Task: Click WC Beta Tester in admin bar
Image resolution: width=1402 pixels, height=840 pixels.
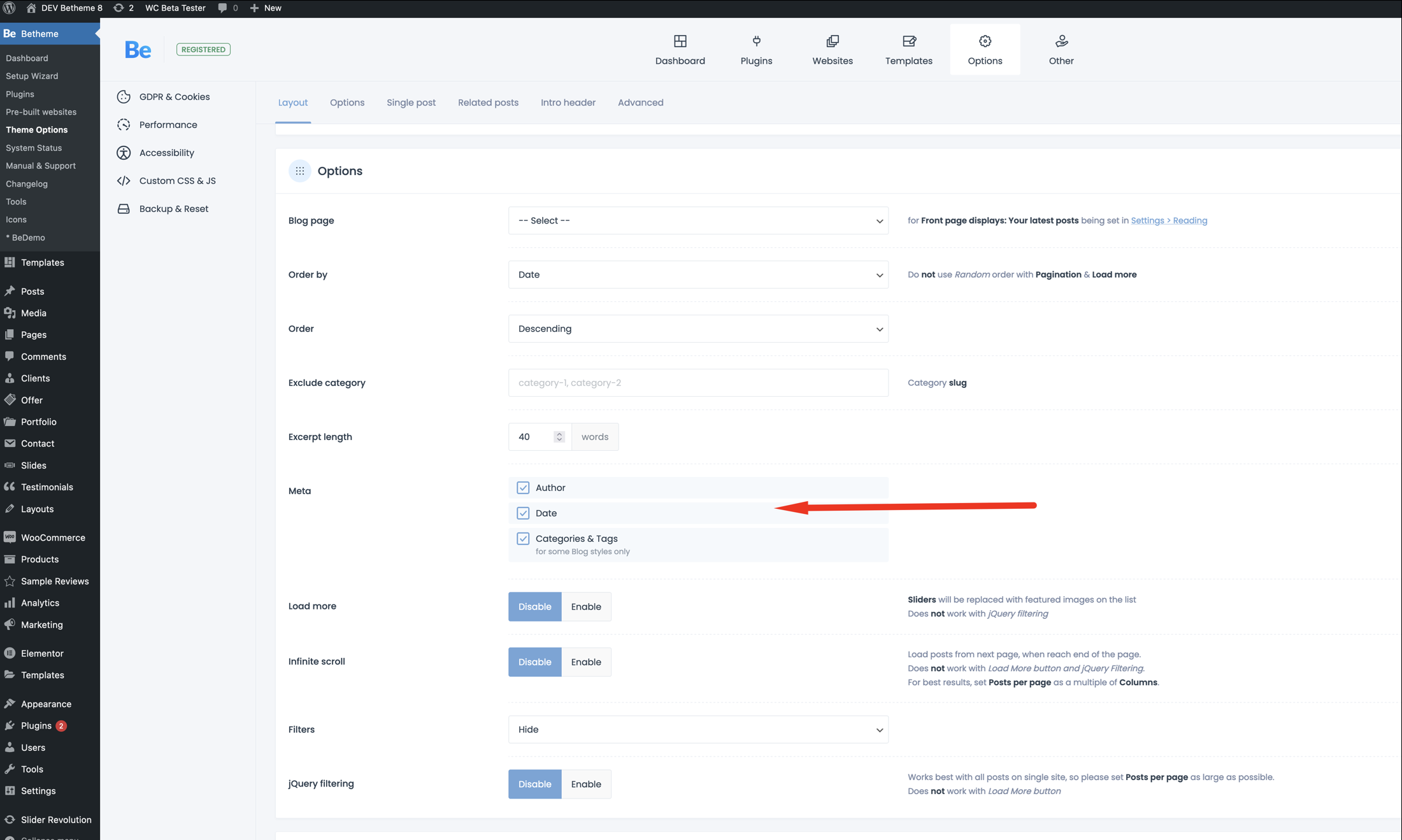Action: [x=175, y=8]
